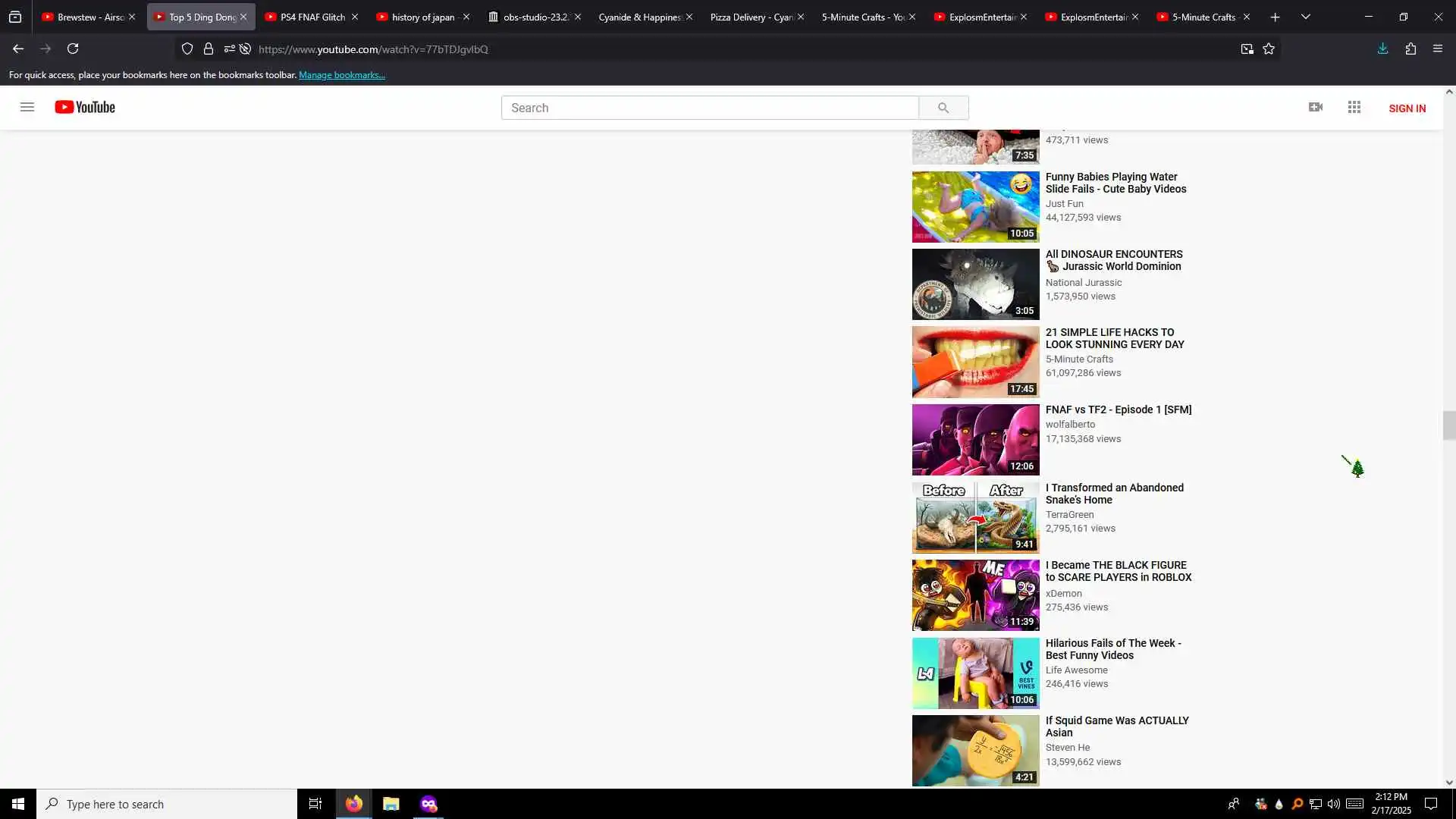Open the create video camera icon
The width and height of the screenshot is (1456, 819).
(1316, 107)
